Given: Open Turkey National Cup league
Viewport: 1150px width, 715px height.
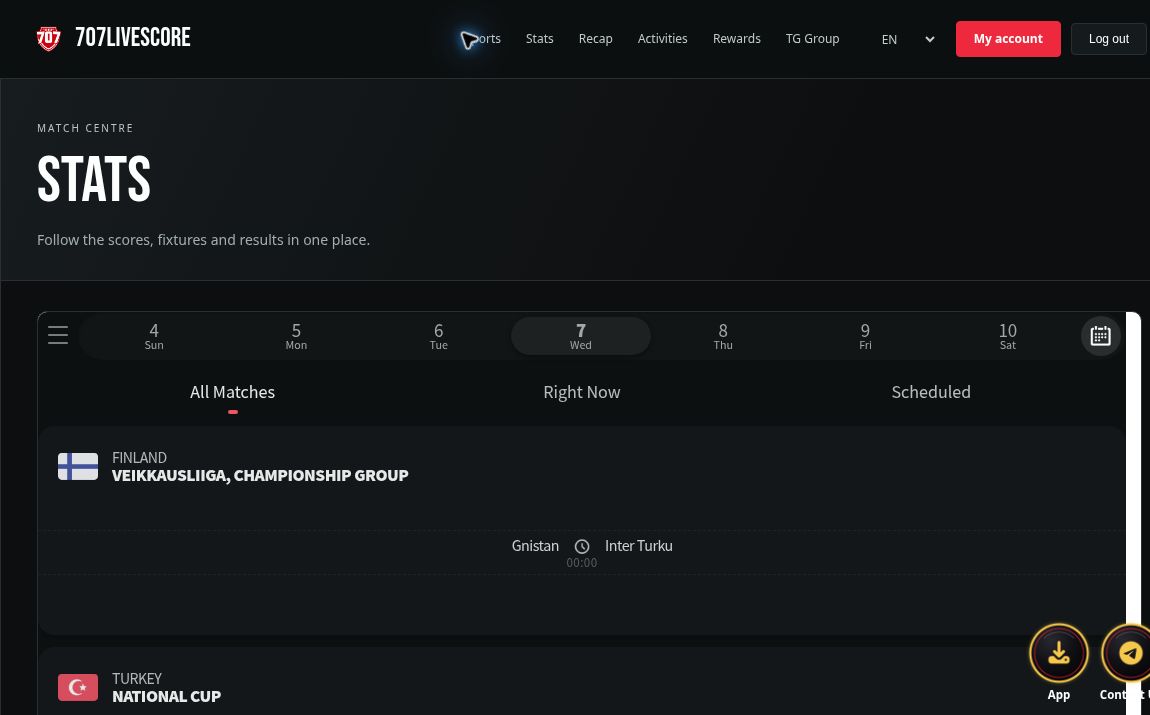Looking at the screenshot, I should (166, 696).
